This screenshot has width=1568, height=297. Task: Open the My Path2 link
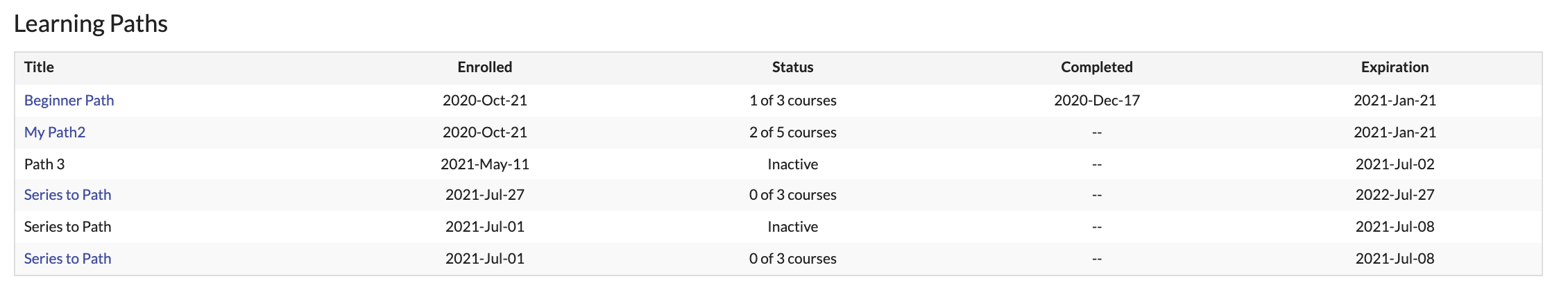[55, 132]
